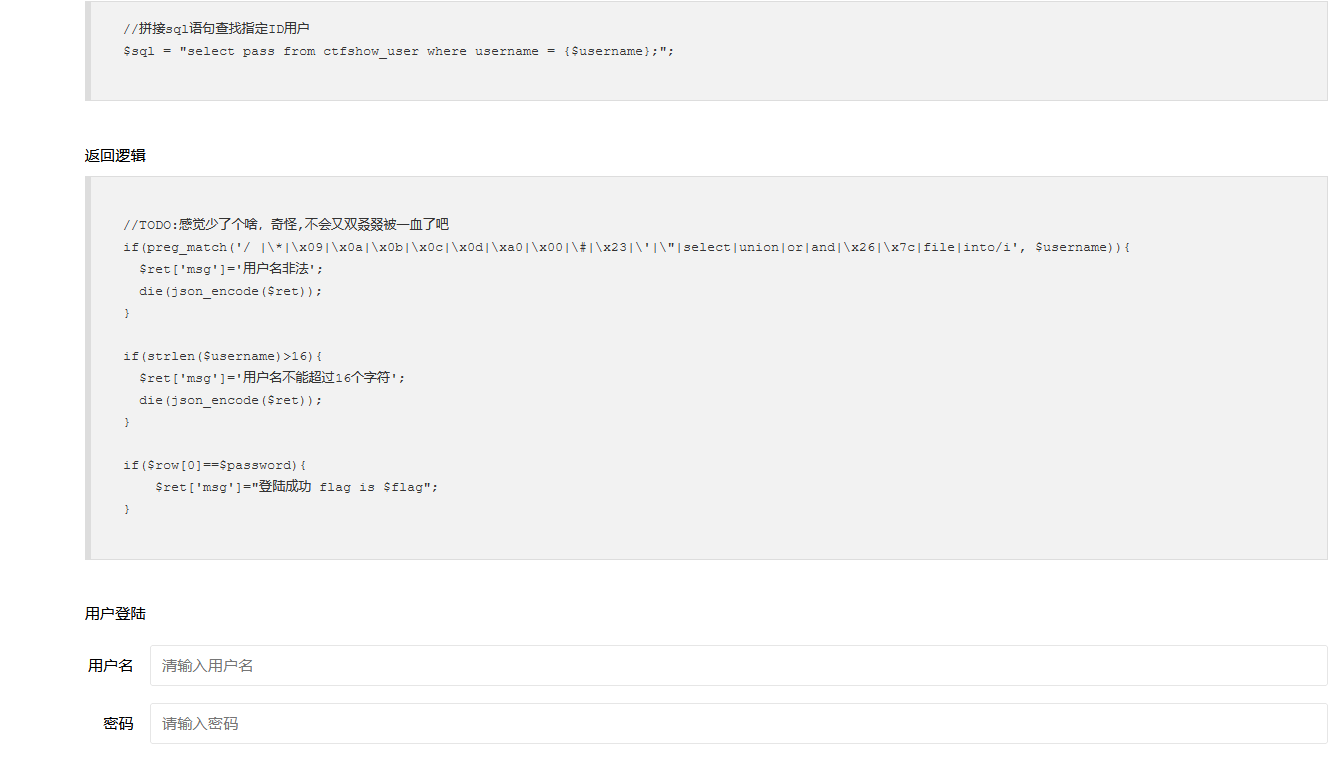Select the 用户登陆 heading text
The width and height of the screenshot is (1328, 763).
(115, 613)
